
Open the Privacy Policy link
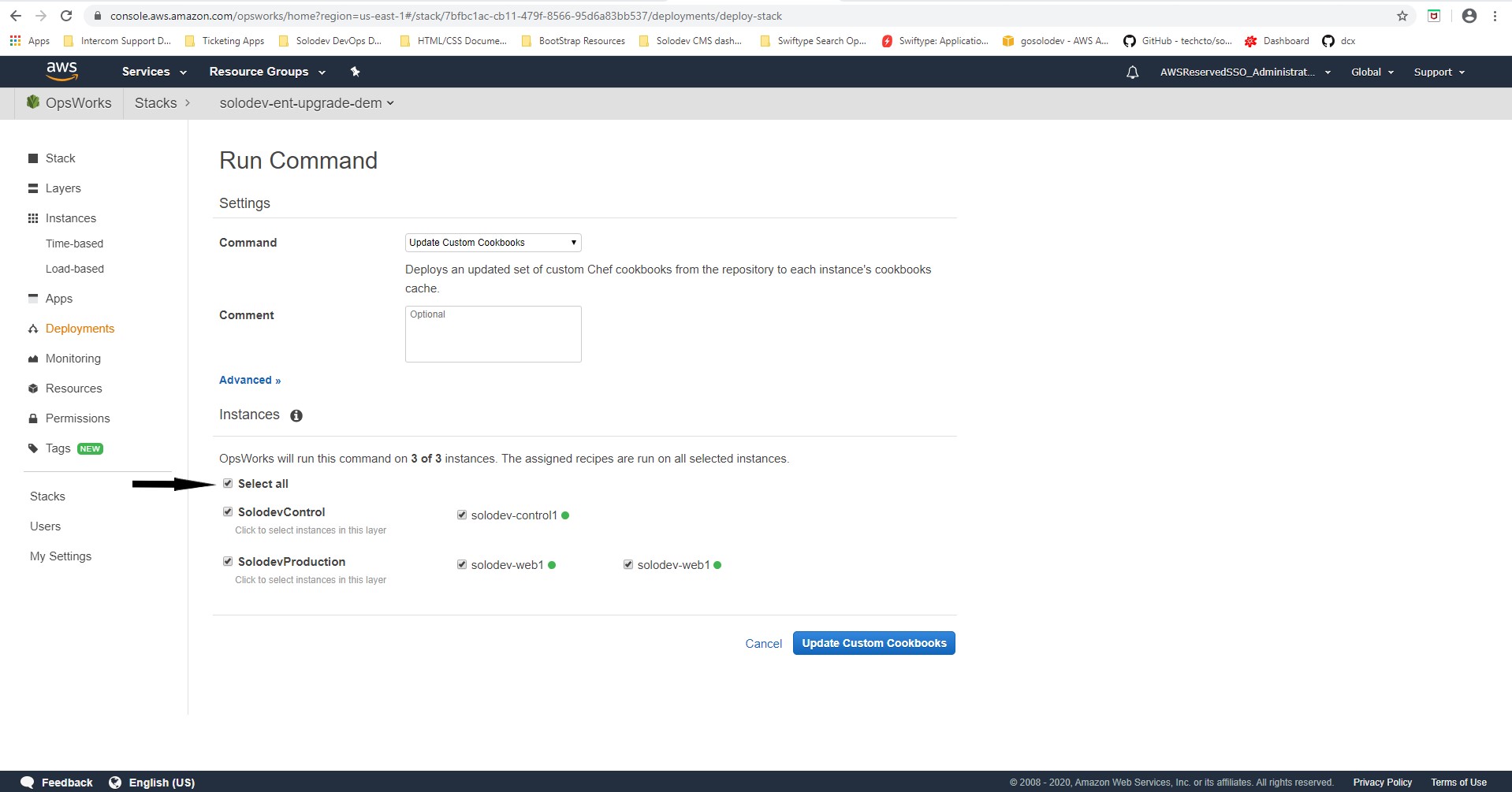1383,783
